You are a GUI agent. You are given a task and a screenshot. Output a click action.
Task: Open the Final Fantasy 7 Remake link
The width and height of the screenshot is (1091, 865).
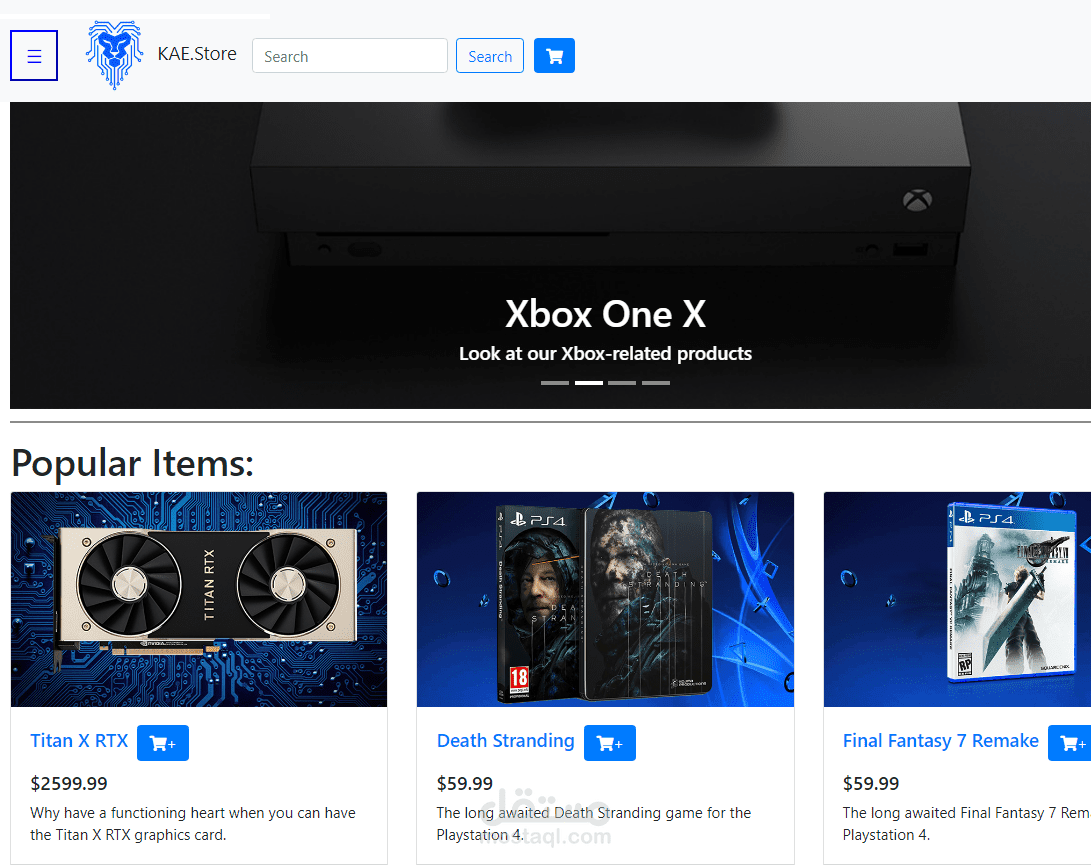[x=941, y=740]
